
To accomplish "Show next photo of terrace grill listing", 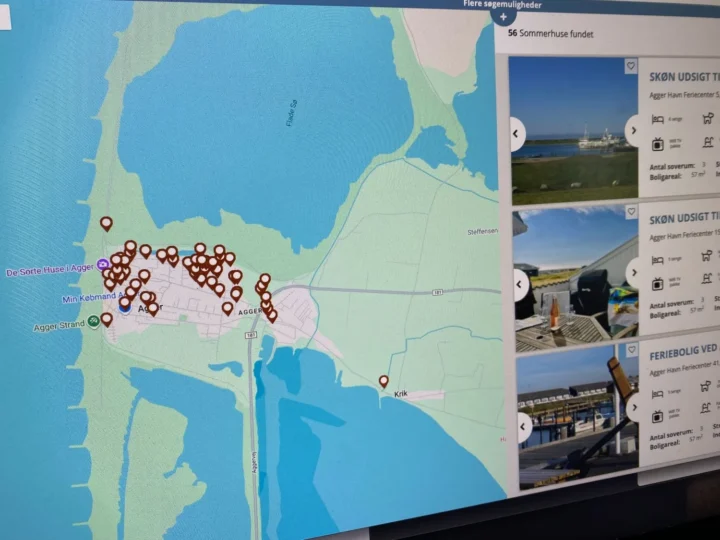I will tap(634, 272).
